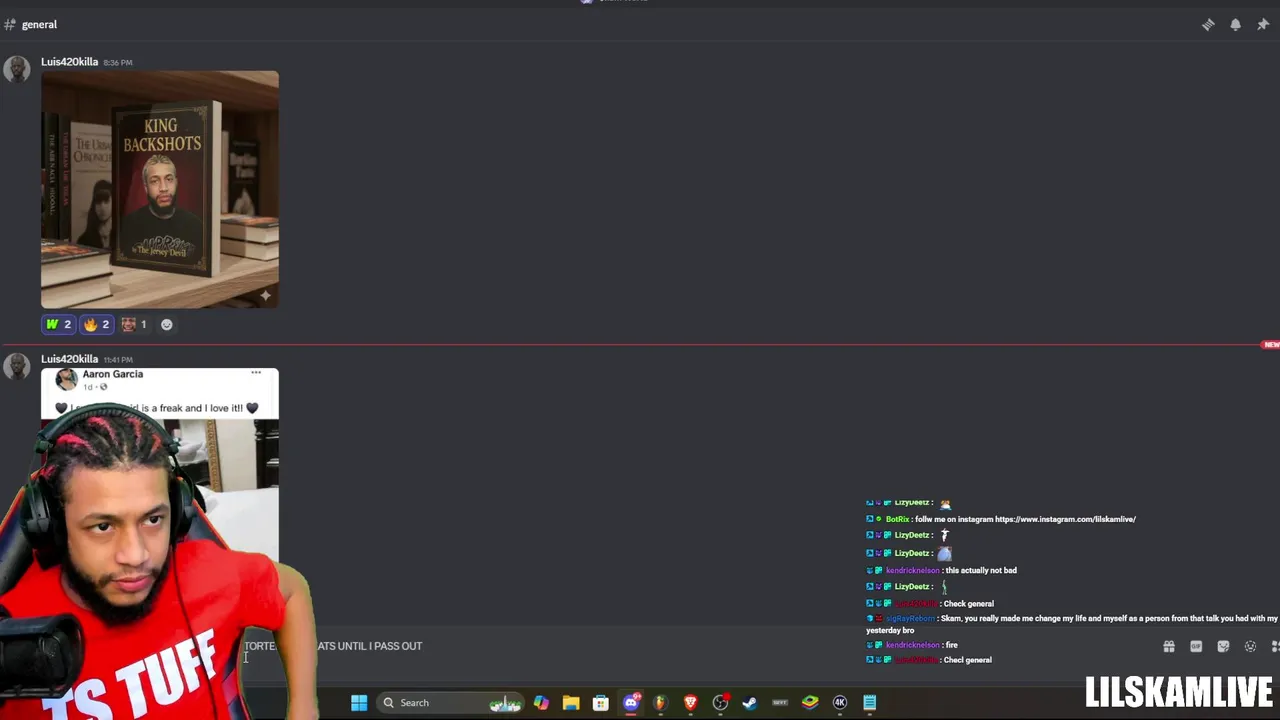
Task: Click the taskbar Search box
Action: point(452,703)
